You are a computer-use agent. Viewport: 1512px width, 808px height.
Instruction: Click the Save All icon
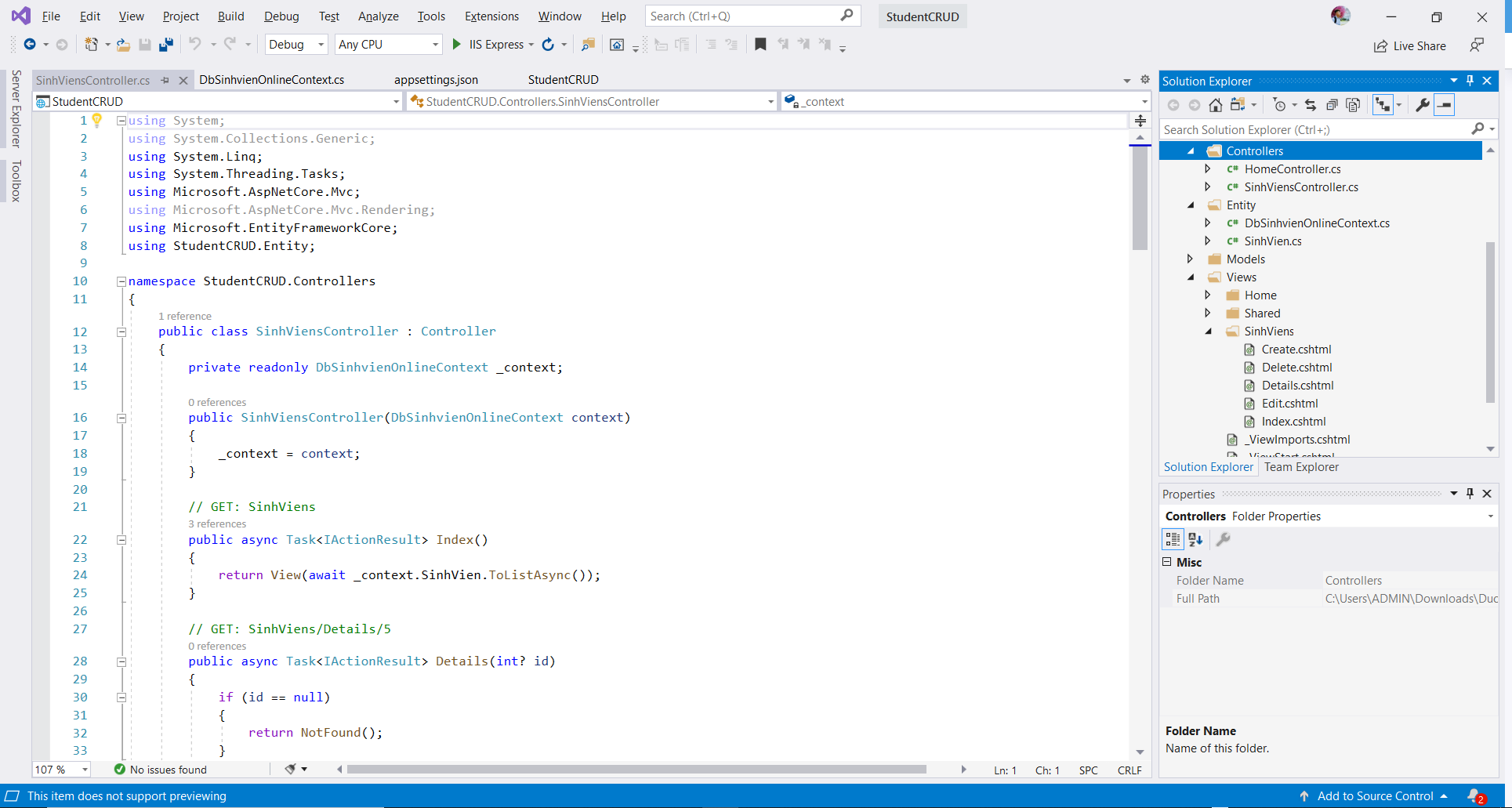pos(165,44)
